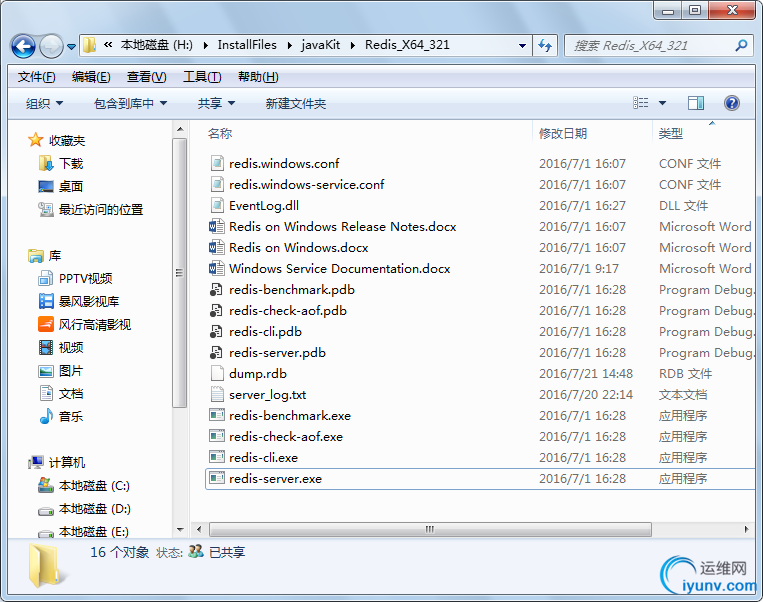
Task: Open the 共享 dropdown
Action: click(x=217, y=103)
